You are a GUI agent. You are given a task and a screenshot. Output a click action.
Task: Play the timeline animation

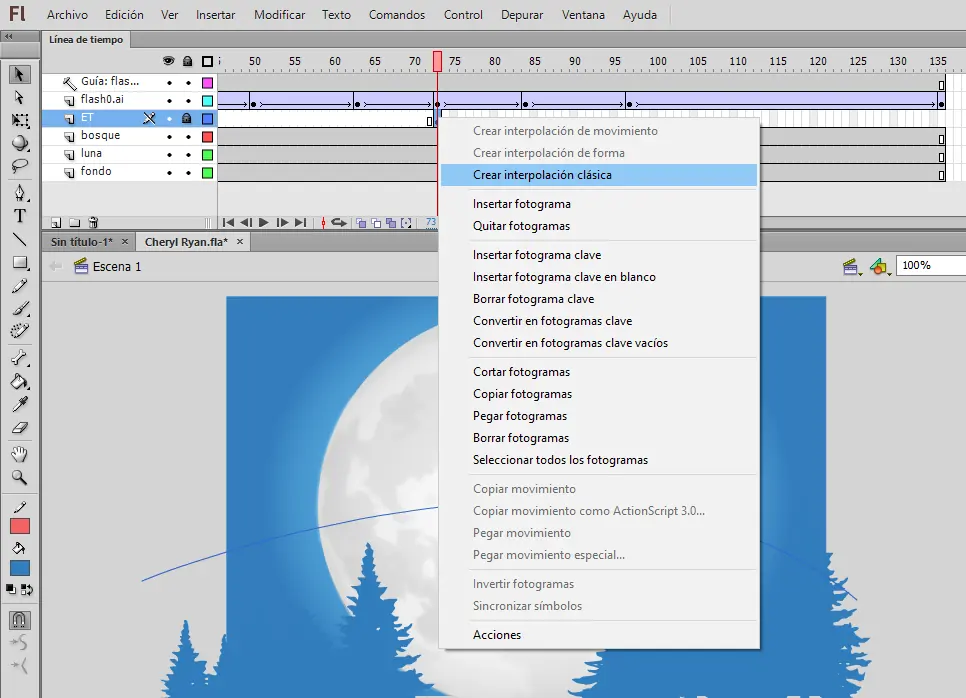(264, 222)
